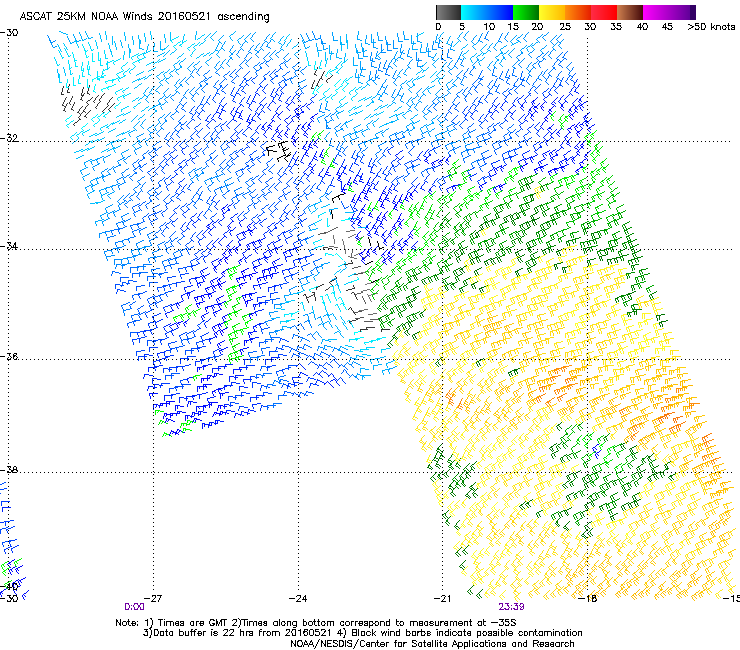
Task: Click the legend label '25' knots
Action: (x=565, y=27)
